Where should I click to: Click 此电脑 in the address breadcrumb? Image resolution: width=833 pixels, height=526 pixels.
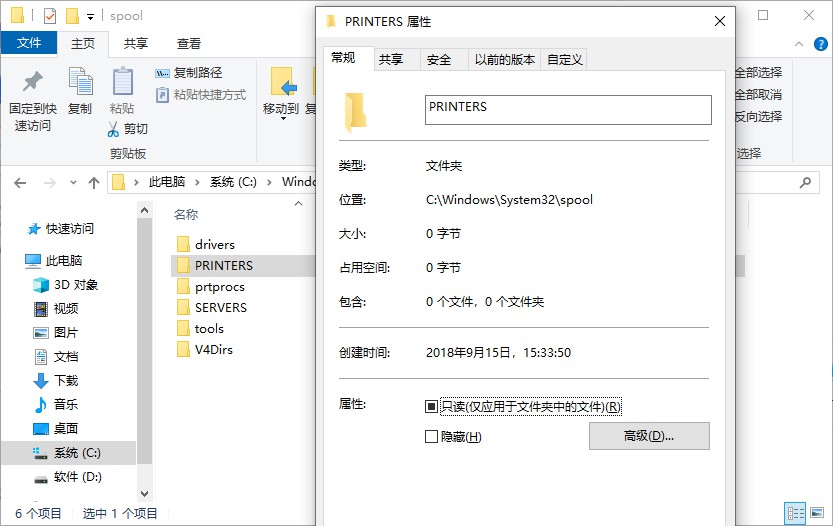coord(167,182)
